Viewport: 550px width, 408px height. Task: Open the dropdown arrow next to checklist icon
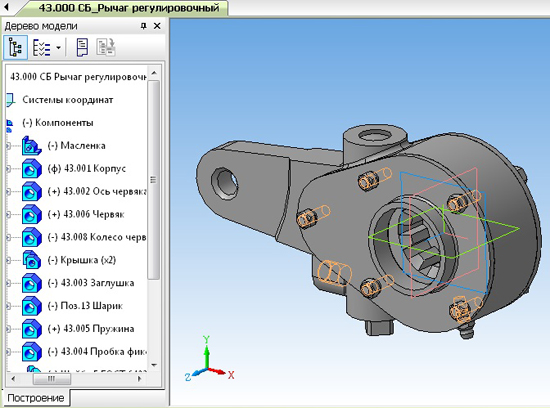pos(58,47)
